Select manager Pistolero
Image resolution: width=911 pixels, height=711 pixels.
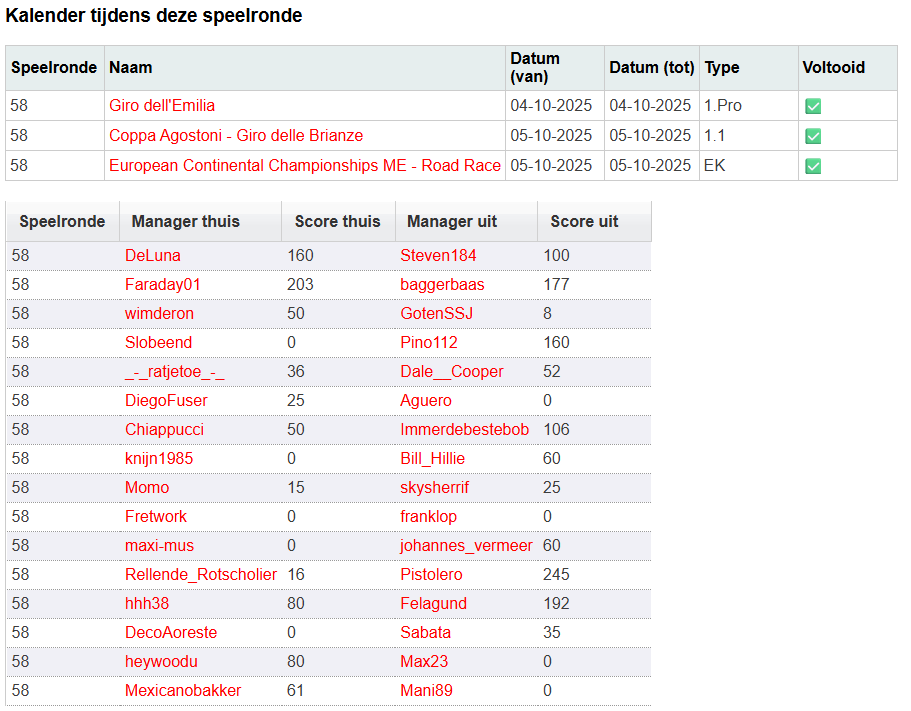[431, 575]
